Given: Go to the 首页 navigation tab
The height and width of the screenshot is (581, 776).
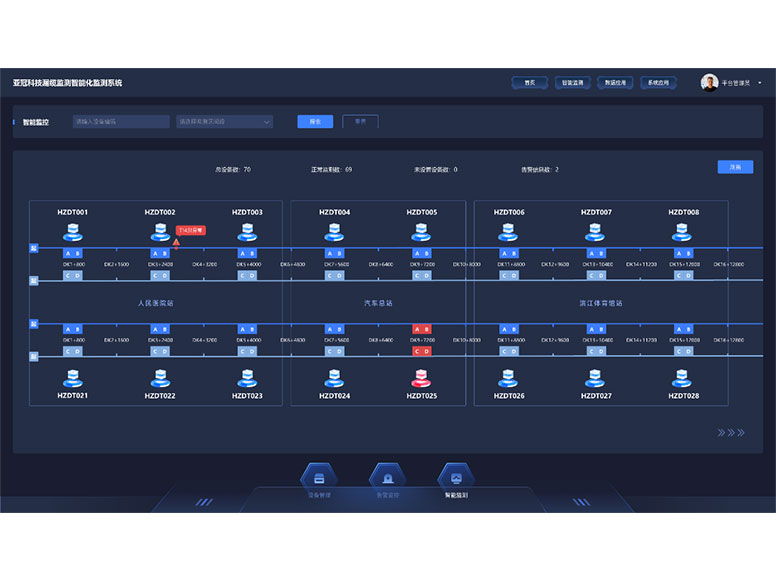Looking at the screenshot, I should coord(530,83).
